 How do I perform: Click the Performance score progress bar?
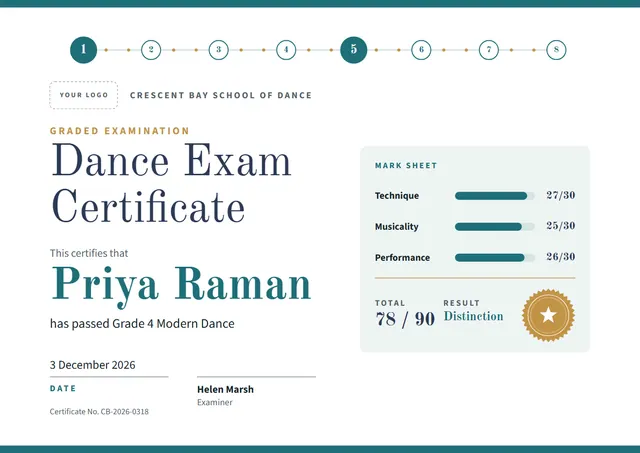click(495, 258)
